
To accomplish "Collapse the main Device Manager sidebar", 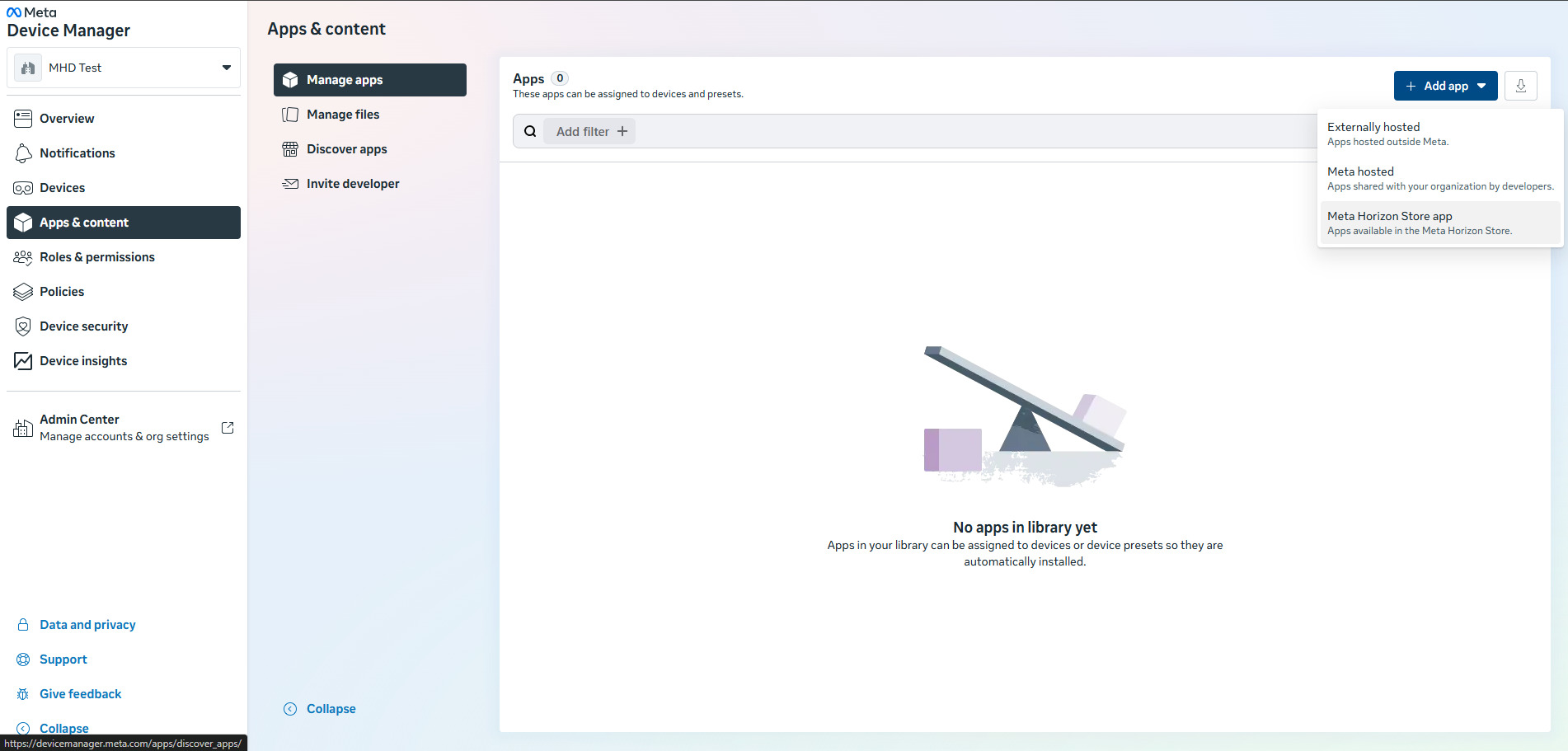I will (x=53, y=729).
